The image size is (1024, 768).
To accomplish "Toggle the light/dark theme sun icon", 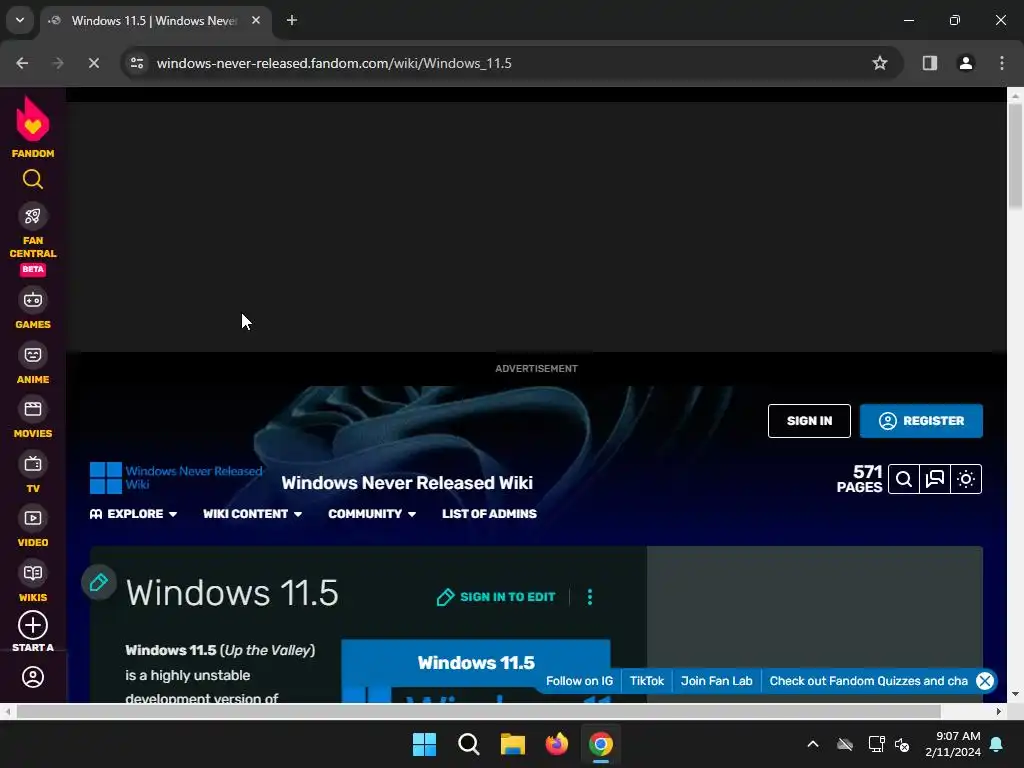I will coord(966,479).
